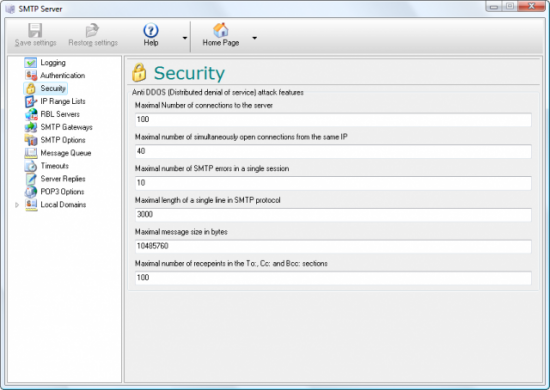
Task: Select the Security tree item label
Action: (x=53, y=88)
